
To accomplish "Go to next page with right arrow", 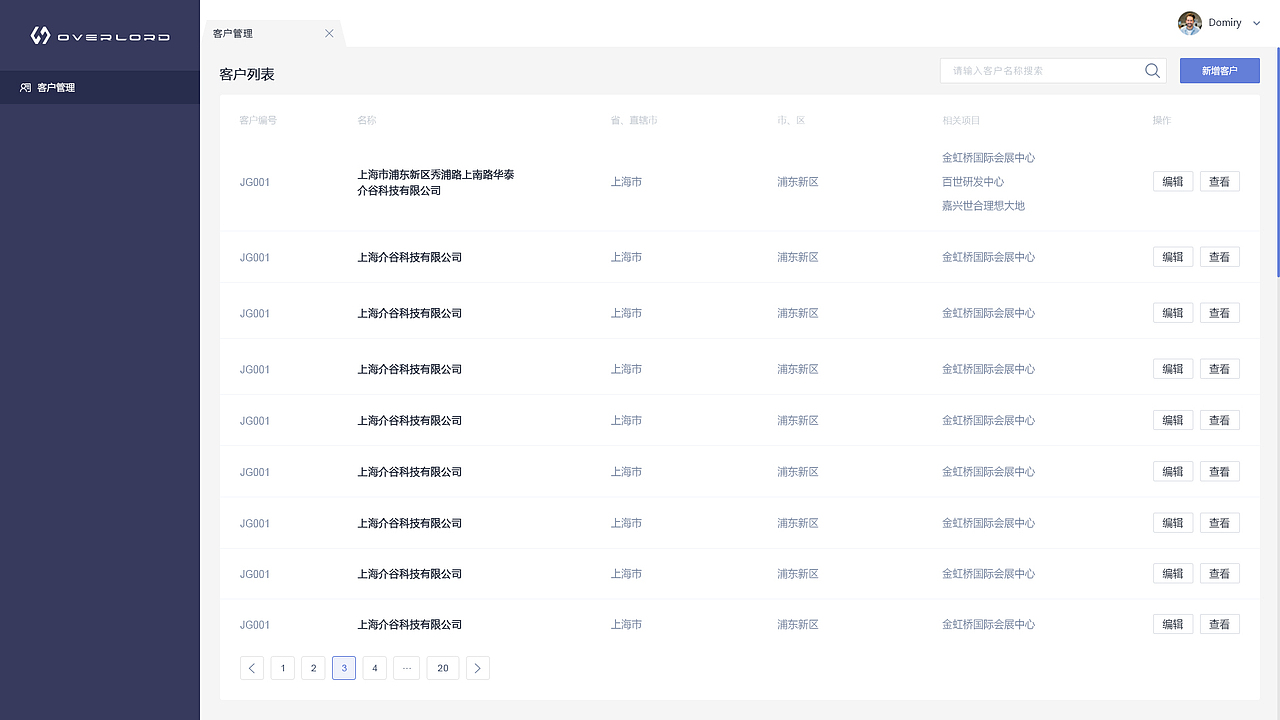I will (477, 668).
